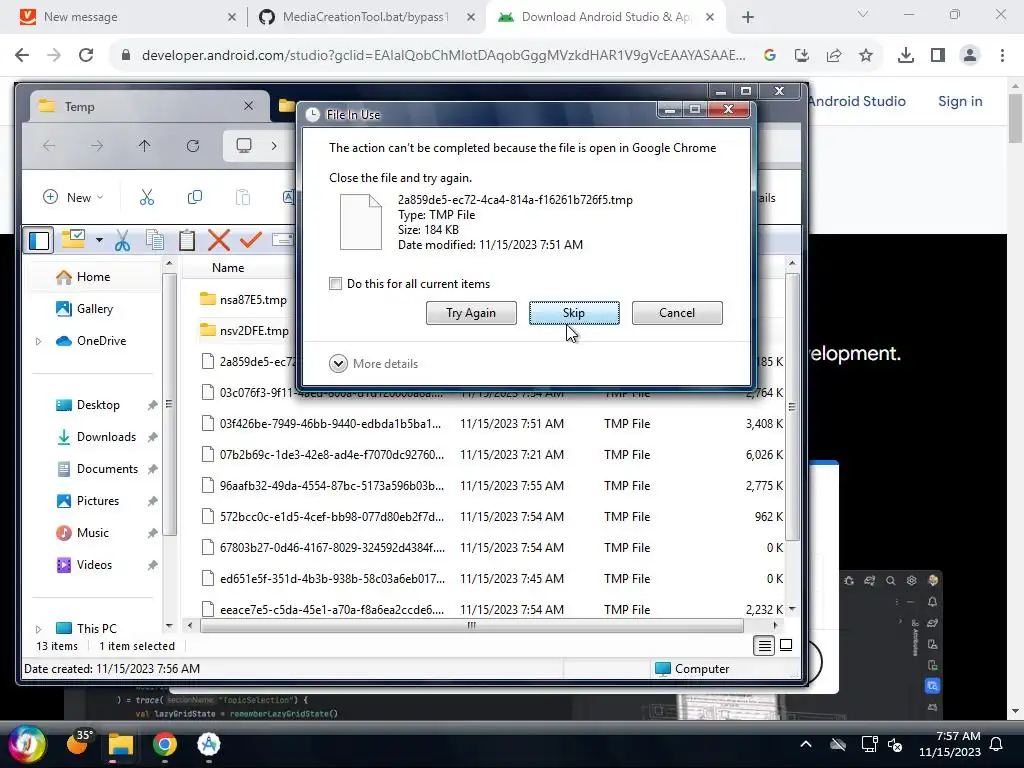Click the Copy pages icon in lower toolbar
The image size is (1024, 768).
click(155, 240)
